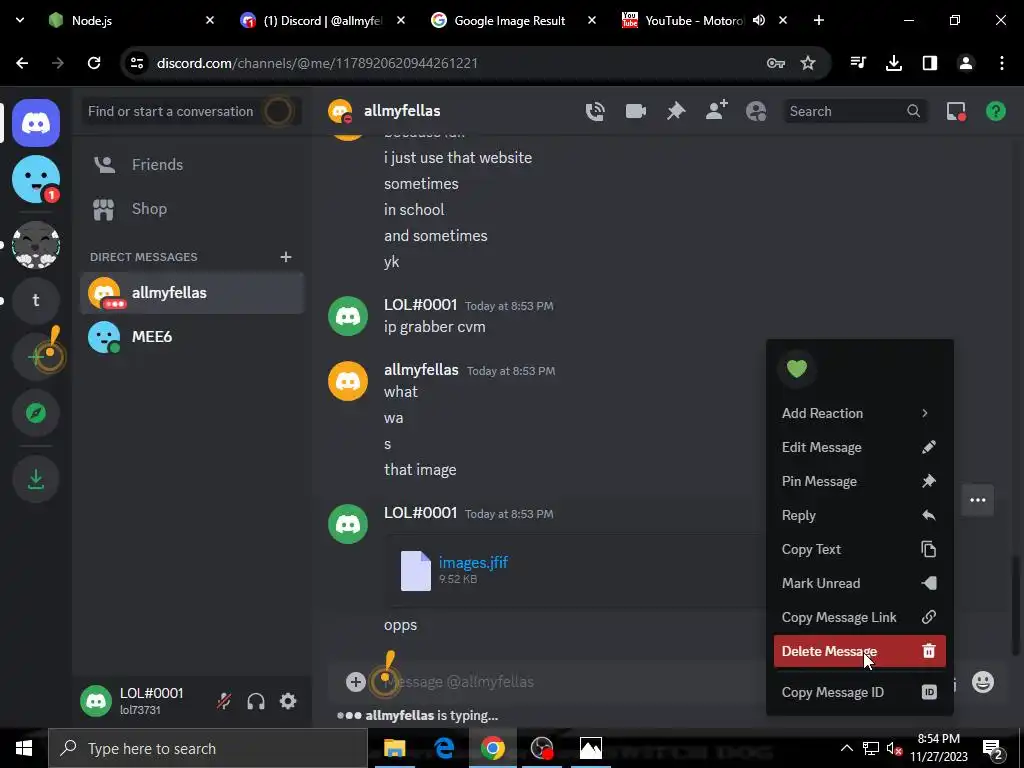The height and width of the screenshot is (768, 1024).
Task: Click Create DM plus next to Direct Messages
Action: [285, 257]
